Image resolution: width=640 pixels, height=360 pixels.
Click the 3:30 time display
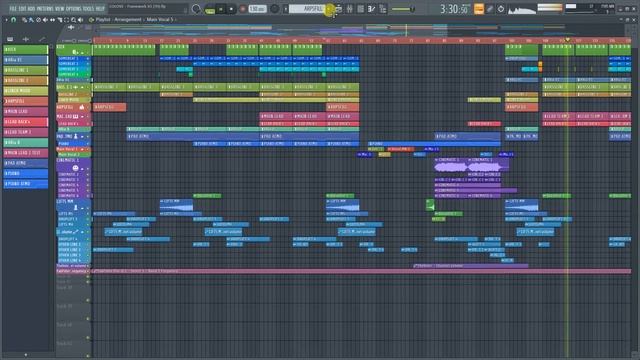pos(453,9)
